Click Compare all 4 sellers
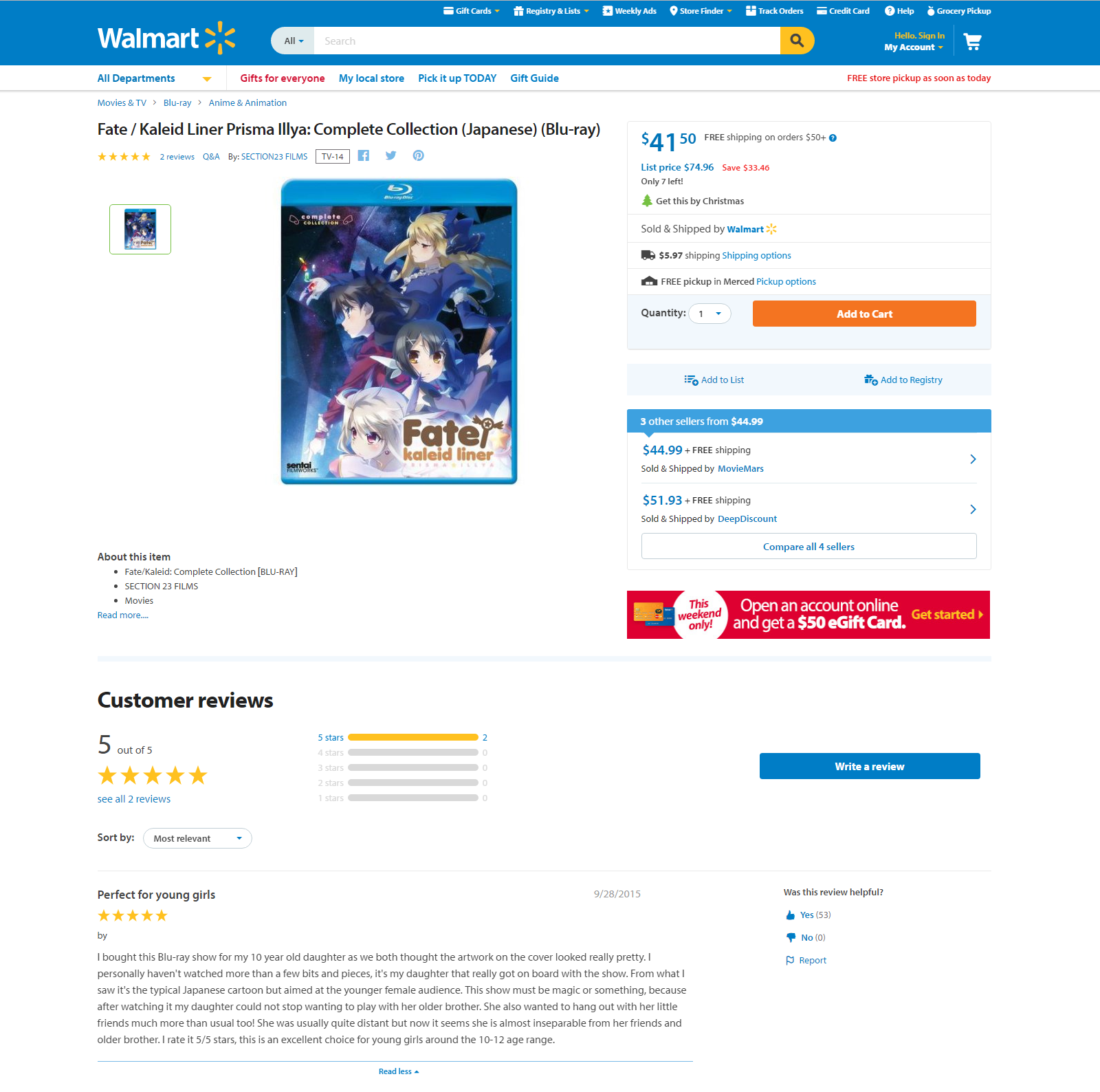 pos(808,547)
